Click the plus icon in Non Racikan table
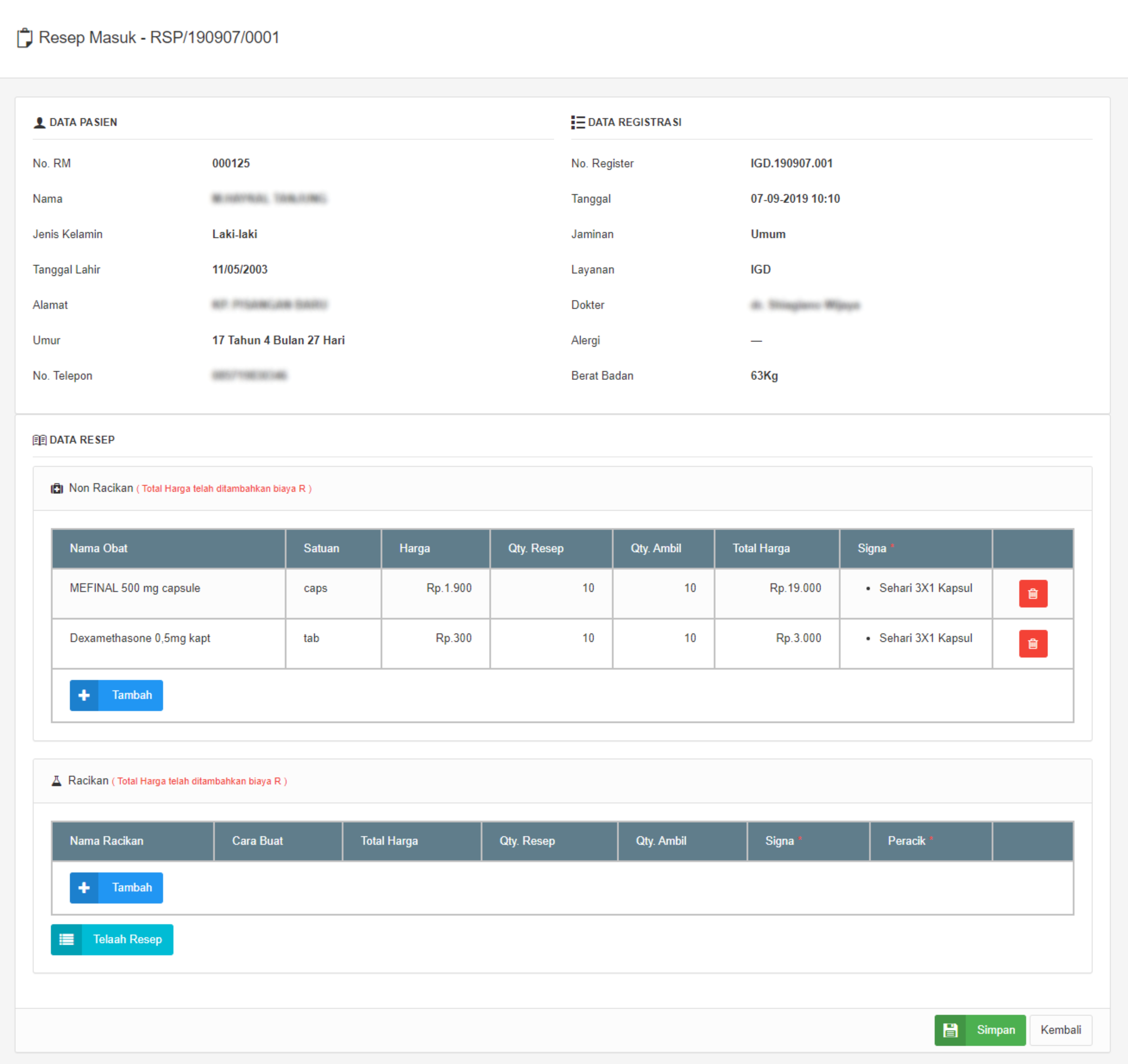1128x1064 pixels. (84, 695)
